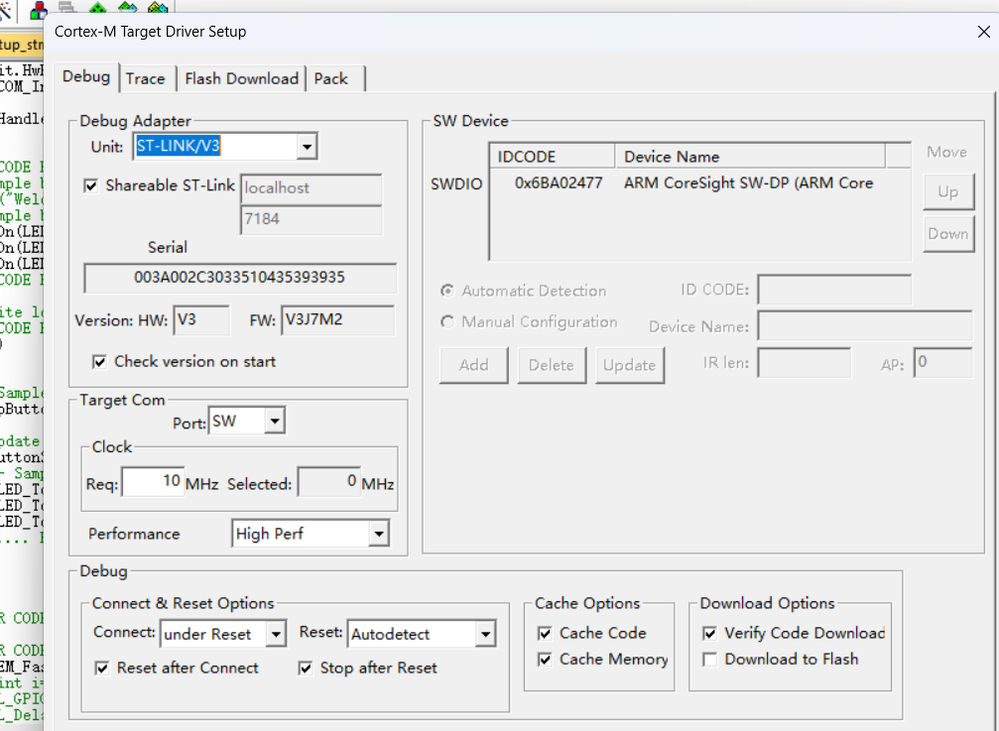This screenshot has height=731, width=999.
Task: Click the Delete device button
Action: [x=552, y=365]
